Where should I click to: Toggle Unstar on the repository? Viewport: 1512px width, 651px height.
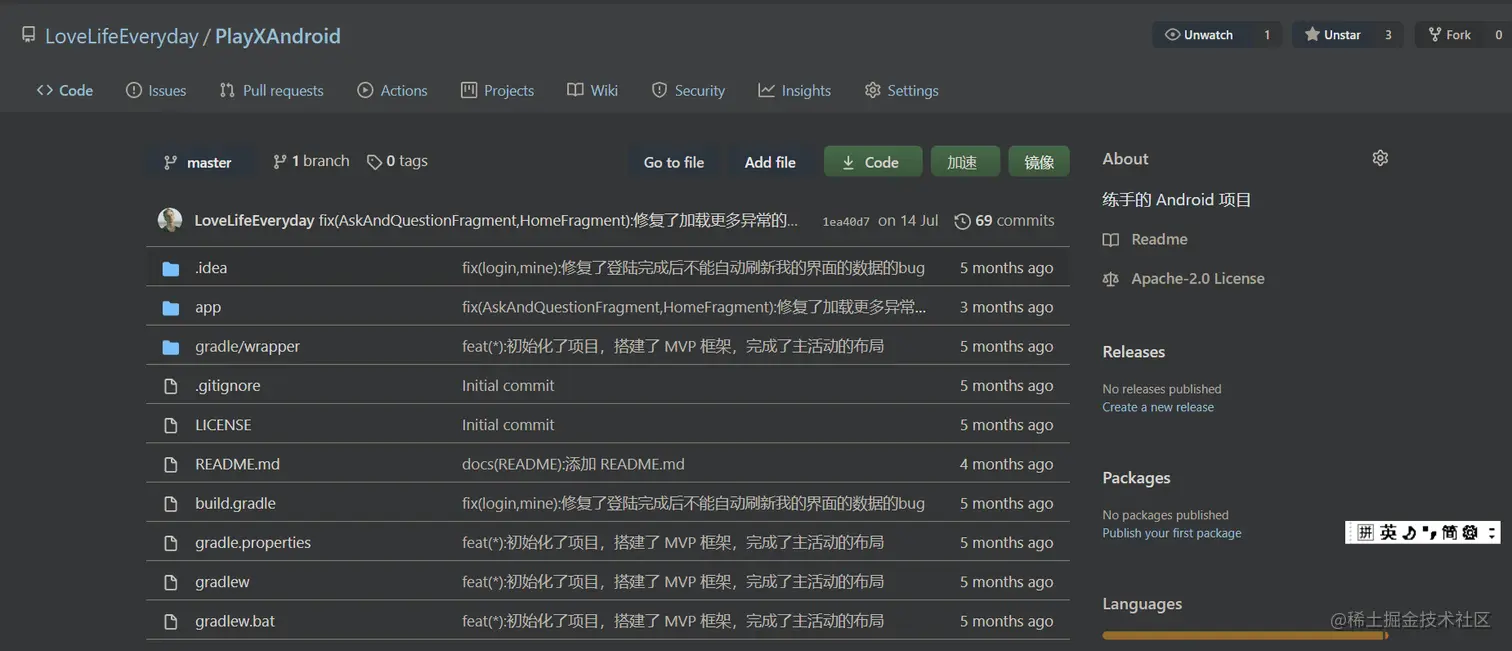point(1332,35)
